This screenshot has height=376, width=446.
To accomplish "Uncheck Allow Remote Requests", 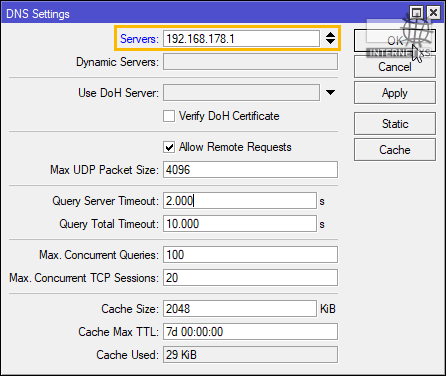I will [169, 147].
